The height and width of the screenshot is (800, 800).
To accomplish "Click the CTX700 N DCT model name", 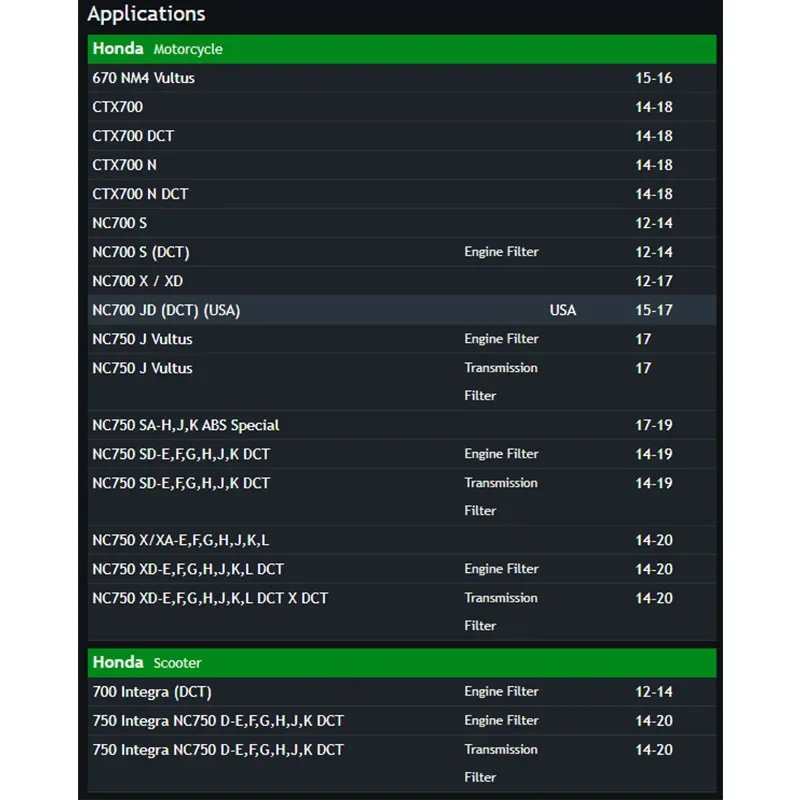I will coord(140,194).
